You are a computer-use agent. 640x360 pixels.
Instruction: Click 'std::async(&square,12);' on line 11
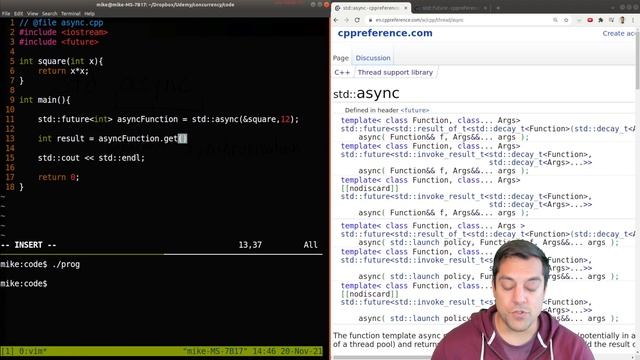tap(245, 119)
